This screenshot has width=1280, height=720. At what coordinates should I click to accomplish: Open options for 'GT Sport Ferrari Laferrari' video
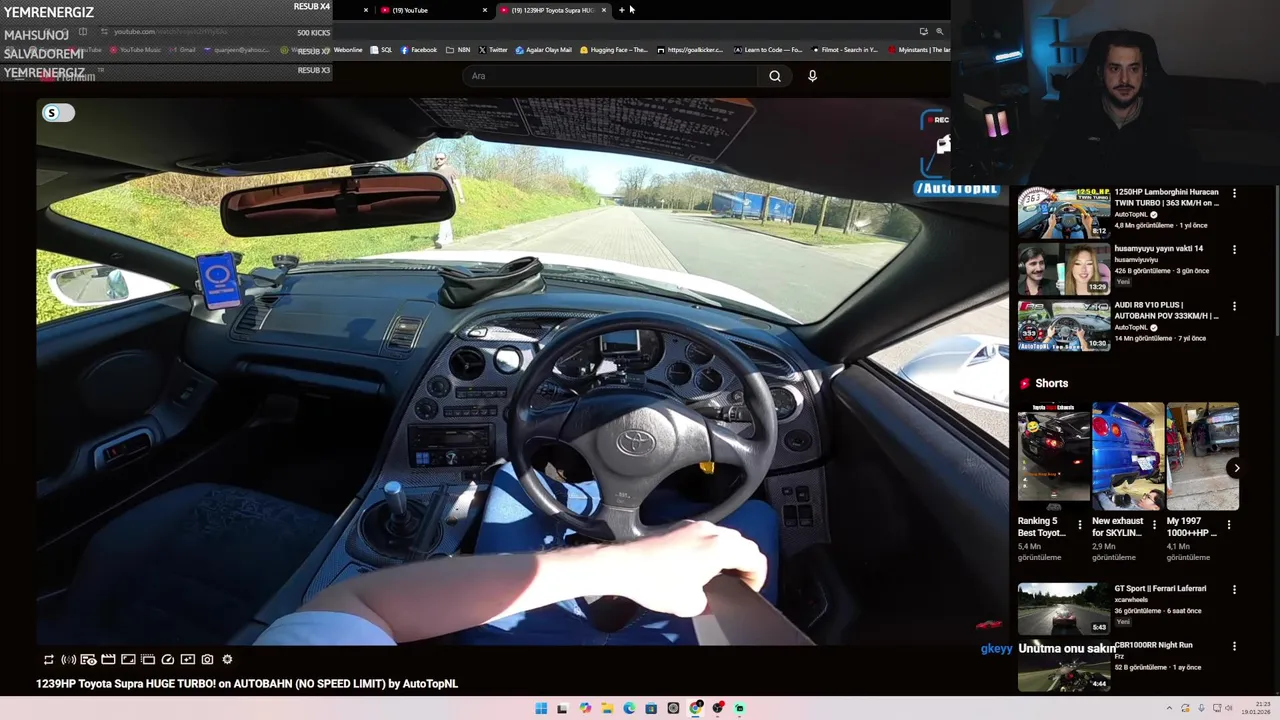point(1234,590)
